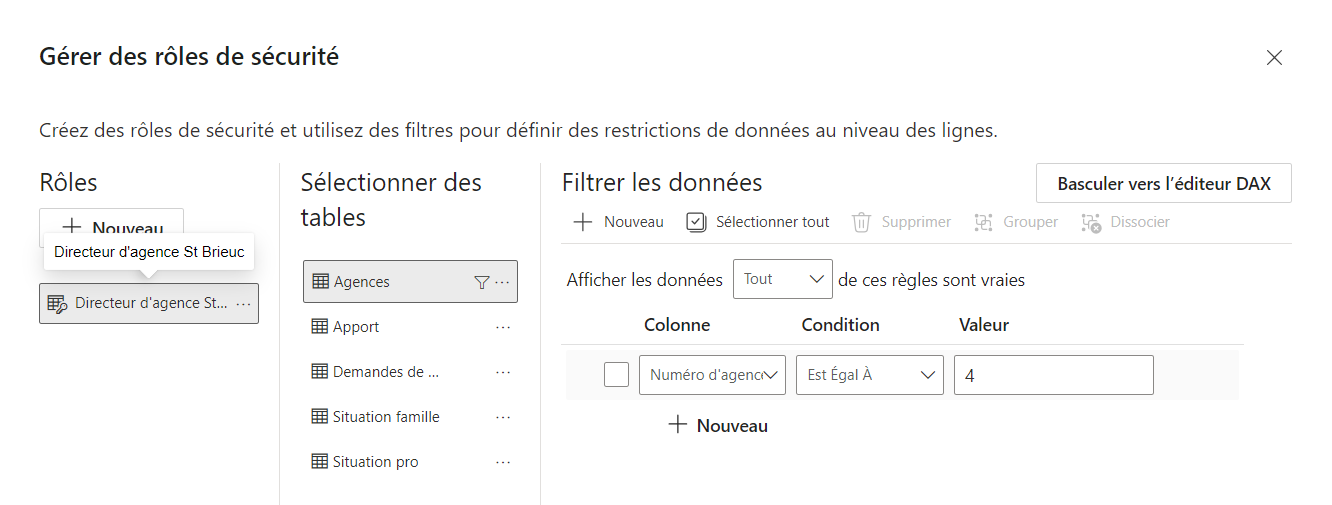Add a new rule below the filter row
1332x505 pixels.
coord(718,425)
